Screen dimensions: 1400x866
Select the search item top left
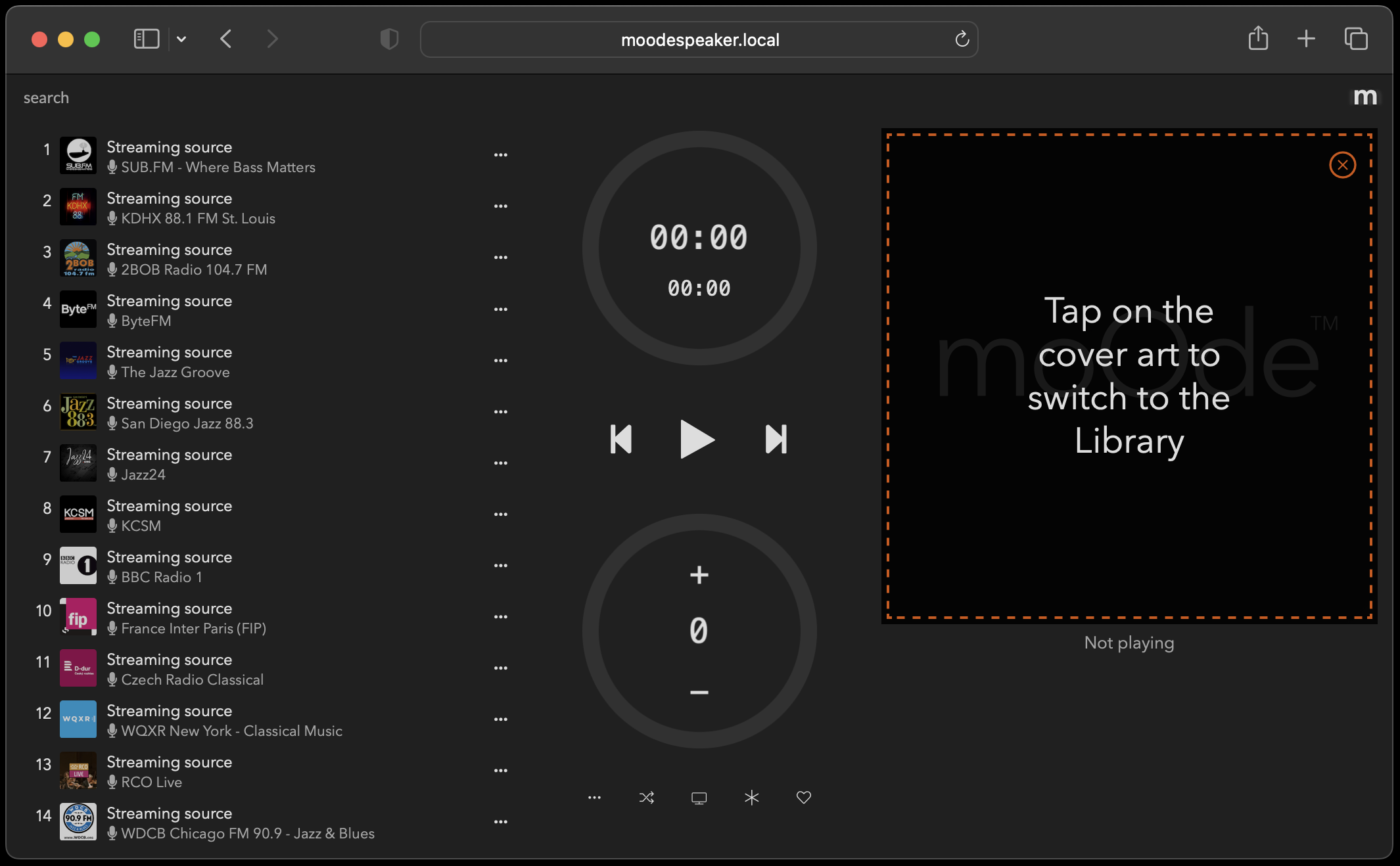tap(46, 97)
